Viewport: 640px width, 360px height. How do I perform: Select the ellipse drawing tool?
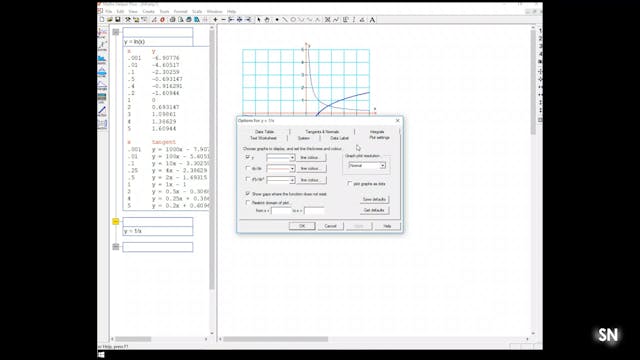click(293, 20)
